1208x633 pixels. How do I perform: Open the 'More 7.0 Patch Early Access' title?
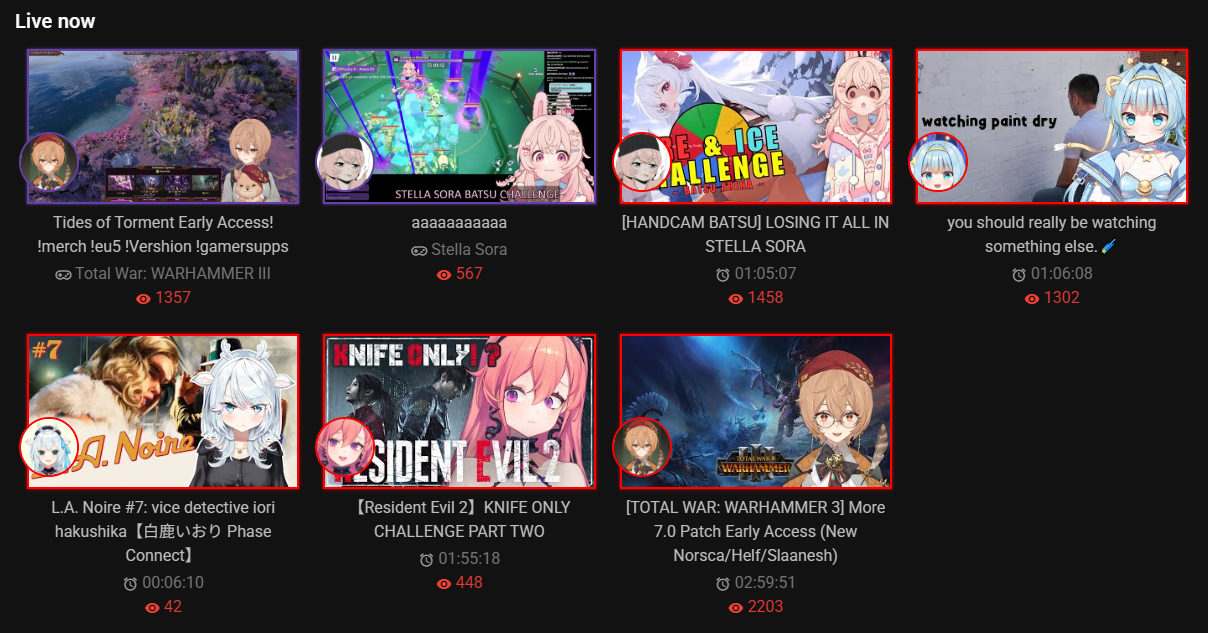755,531
